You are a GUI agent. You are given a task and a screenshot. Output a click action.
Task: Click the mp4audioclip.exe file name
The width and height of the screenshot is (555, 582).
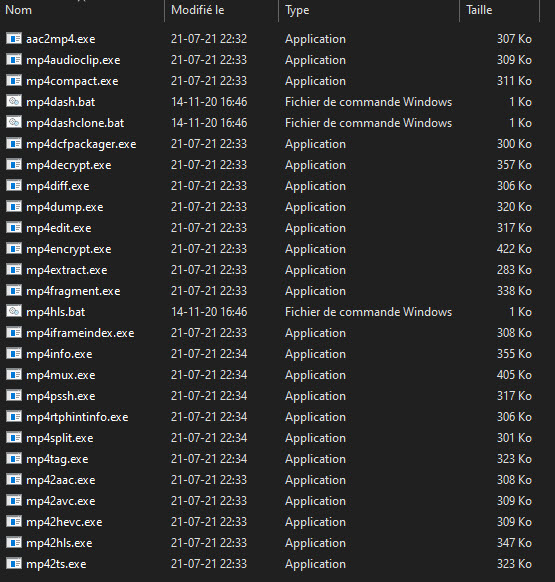click(73, 60)
